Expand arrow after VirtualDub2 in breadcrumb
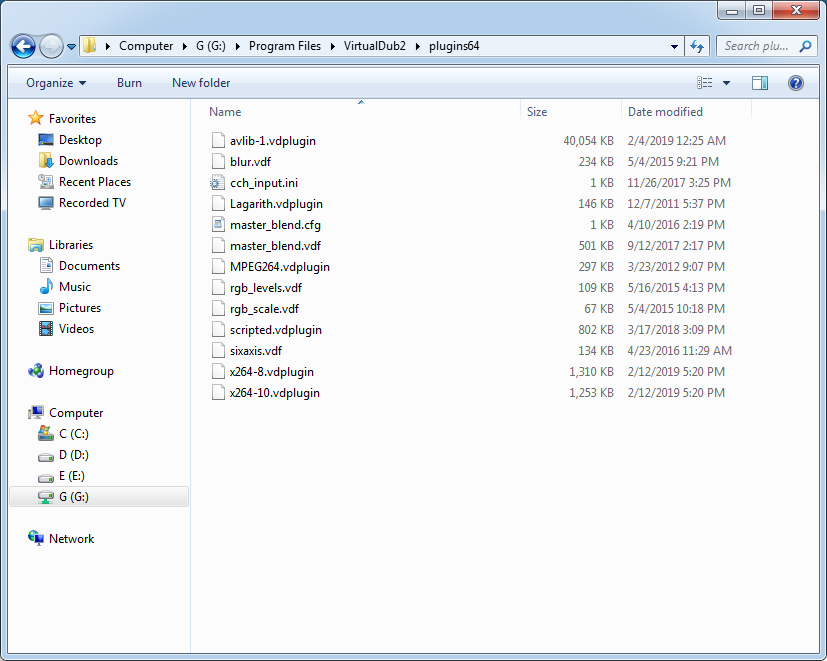 (418, 46)
